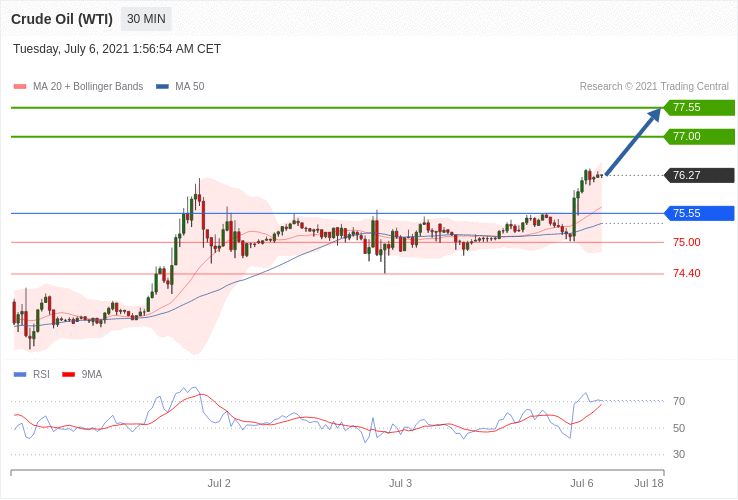Click the pink MA 20 Bollinger legend swatch
The image size is (738, 500).
[20, 87]
